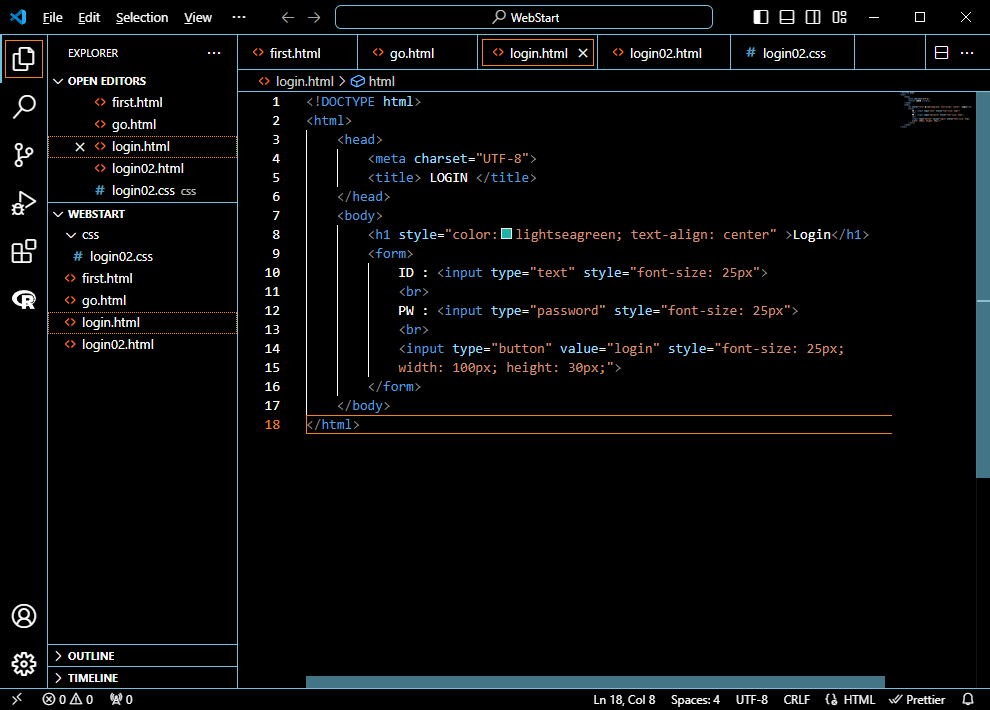Screen dimensions: 990x710
Task: Open the lightseagreen color swatch
Action: 506,234
